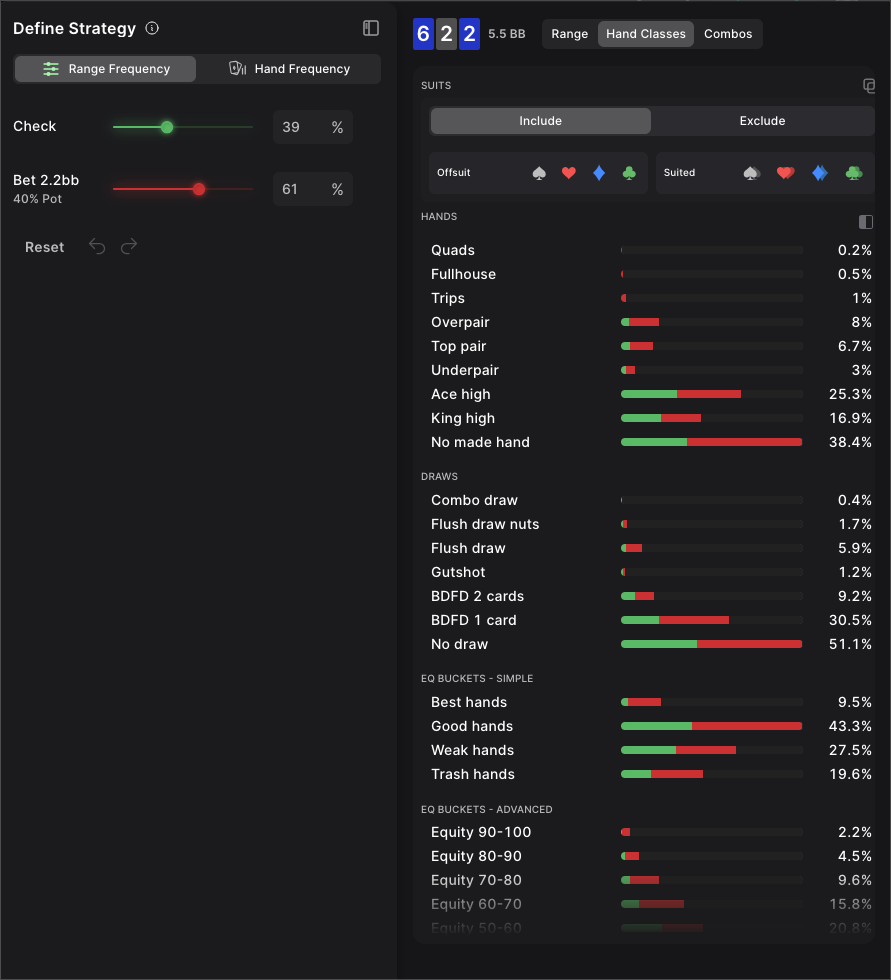Click the info icon beside Define Strategy

click(x=151, y=29)
